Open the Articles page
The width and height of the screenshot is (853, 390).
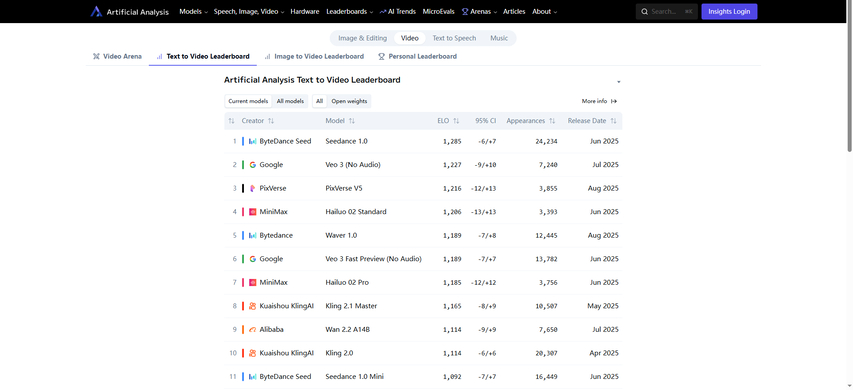pyautogui.click(x=514, y=11)
